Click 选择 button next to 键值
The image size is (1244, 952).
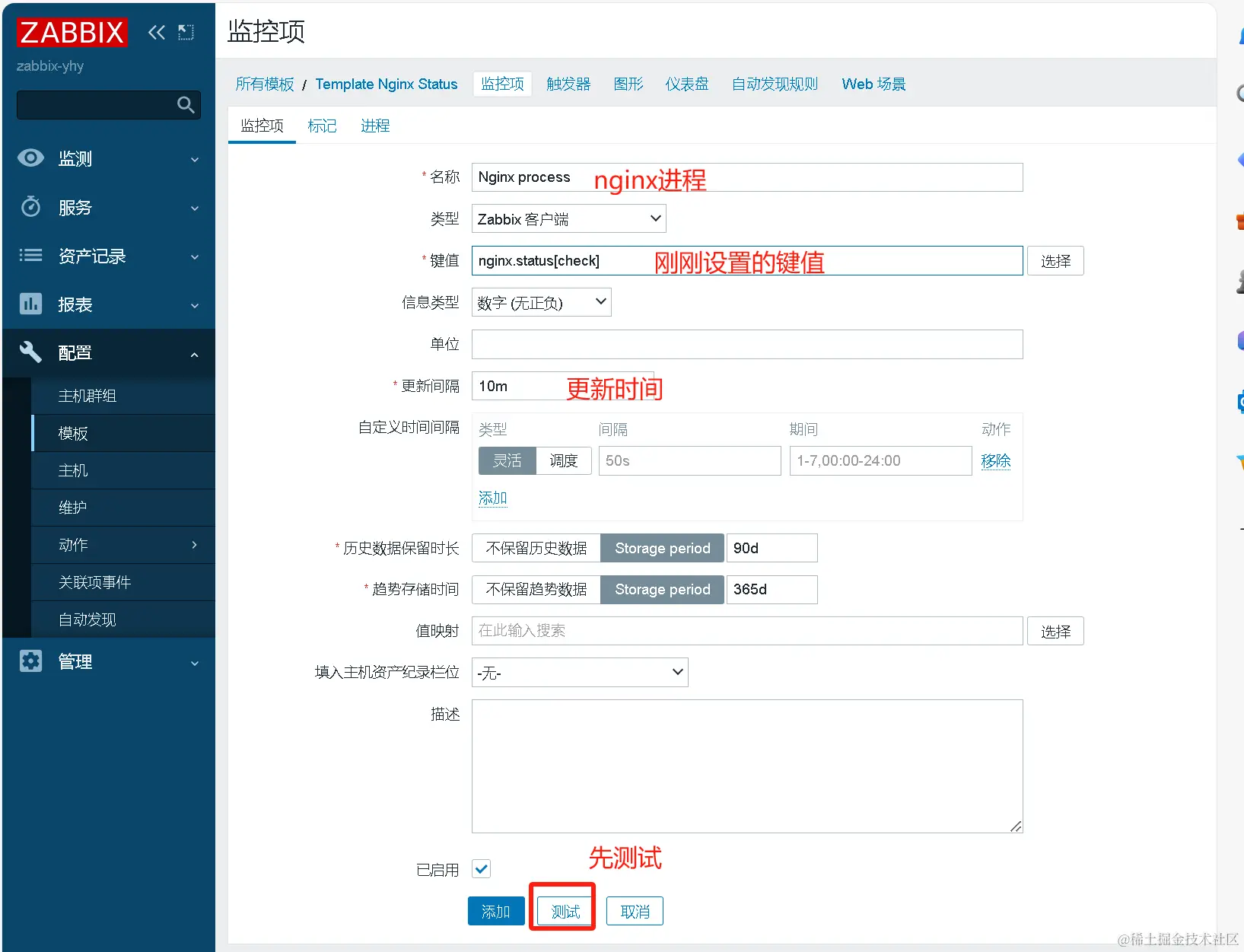pos(1055,261)
